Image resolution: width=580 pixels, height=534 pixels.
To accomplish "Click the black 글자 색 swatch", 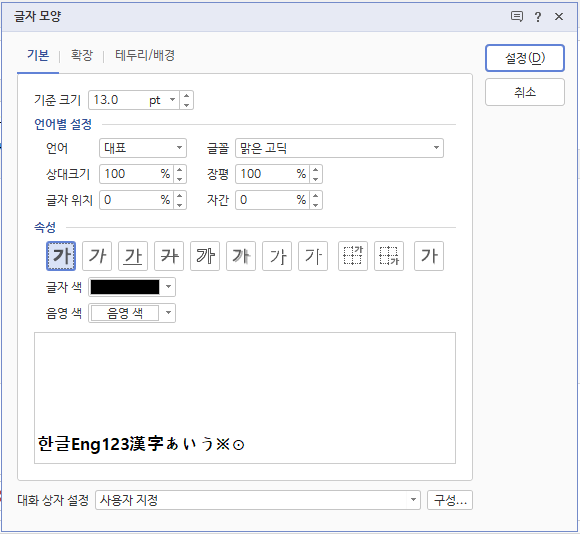I will pos(125,287).
